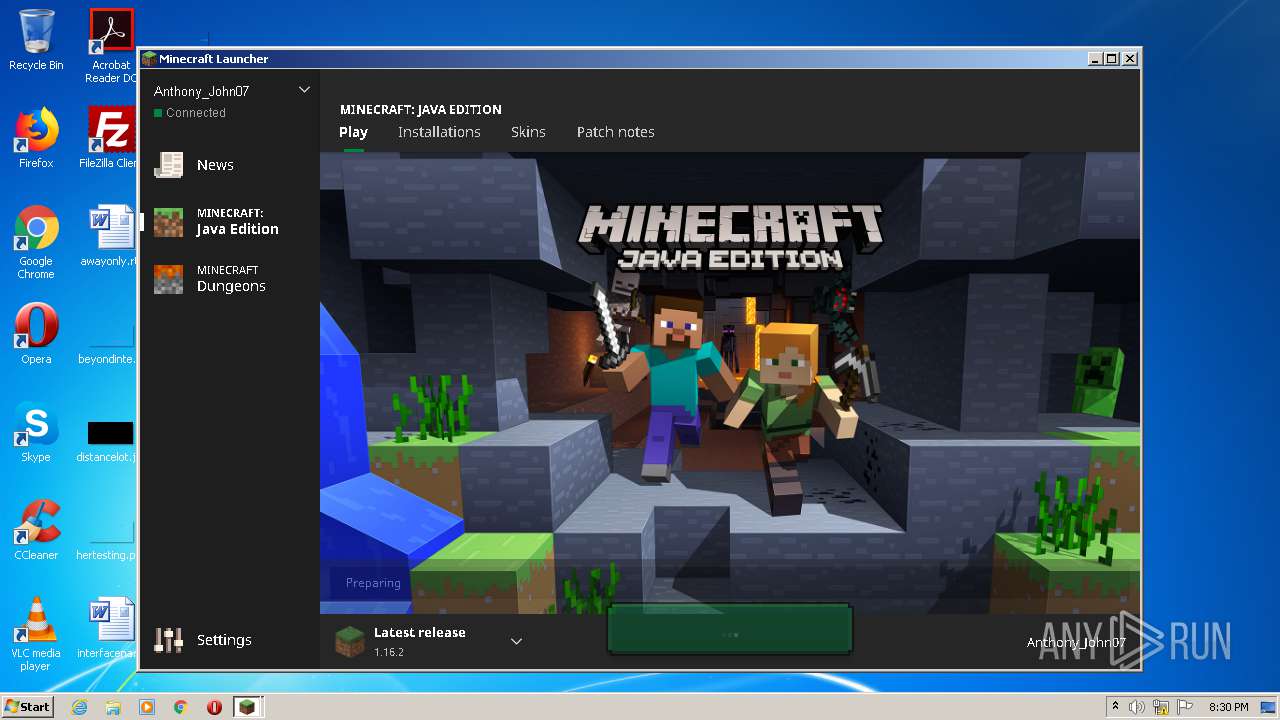Image resolution: width=1280 pixels, height=720 pixels.
Task: Maximize the Minecraft Launcher window
Action: coord(1112,59)
